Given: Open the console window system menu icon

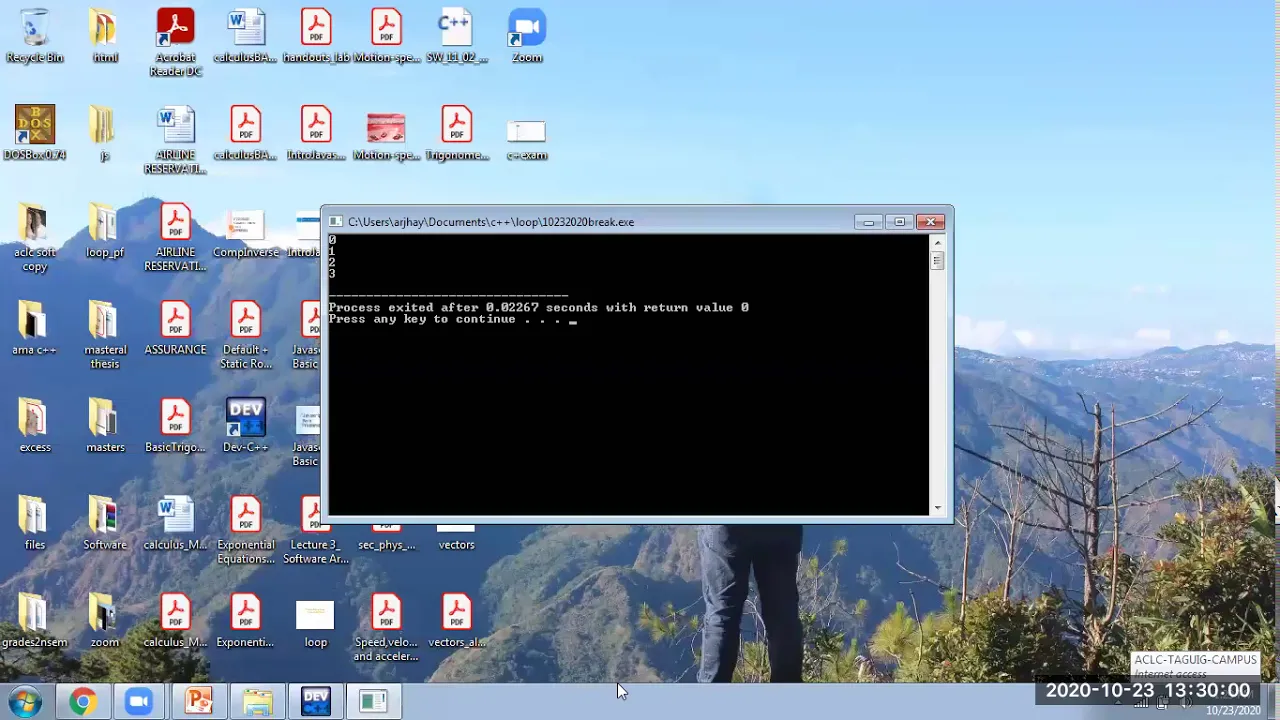Looking at the screenshot, I should pyautogui.click(x=337, y=222).
